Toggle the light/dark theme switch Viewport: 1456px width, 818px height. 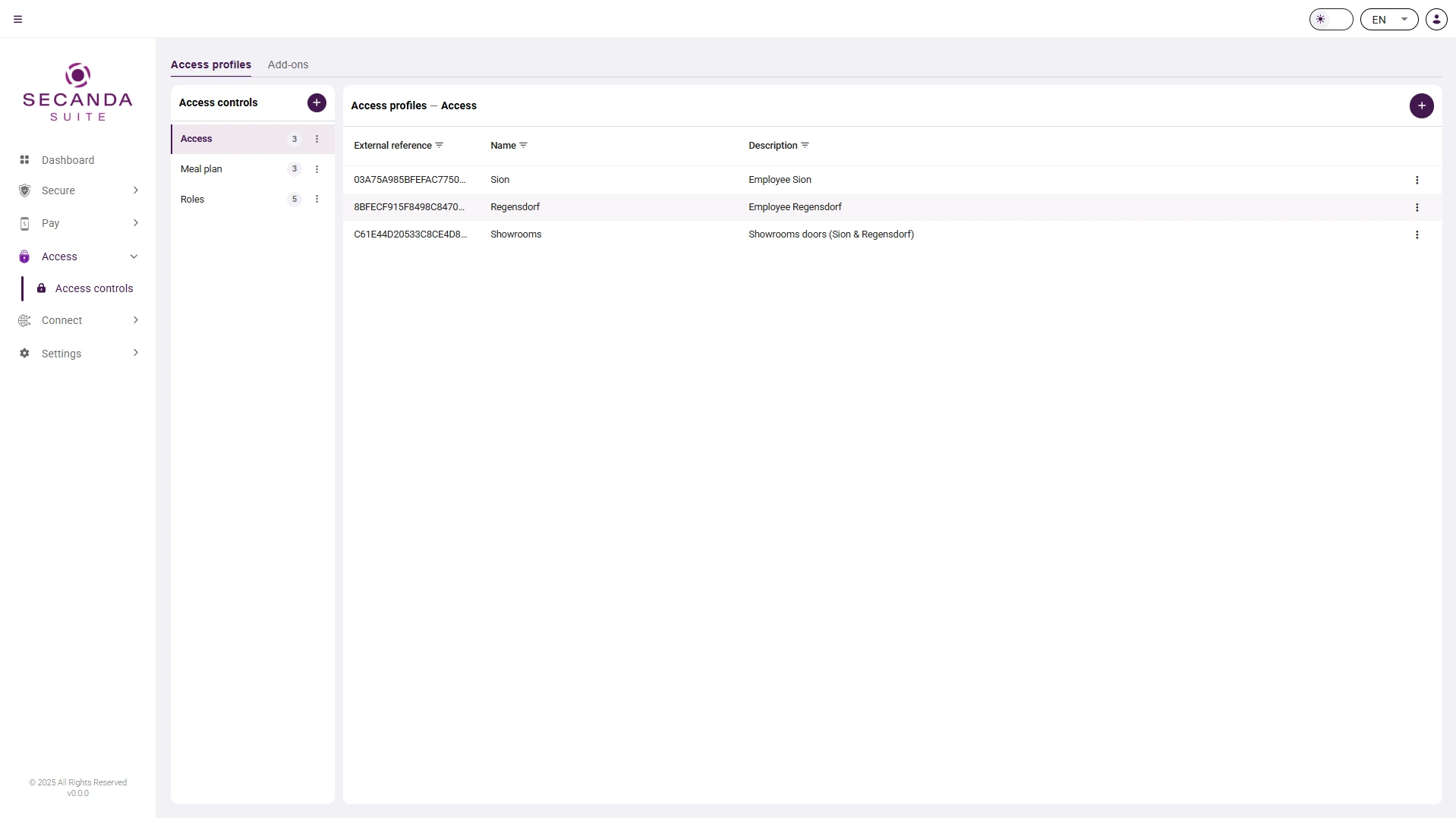(1331, 20)
